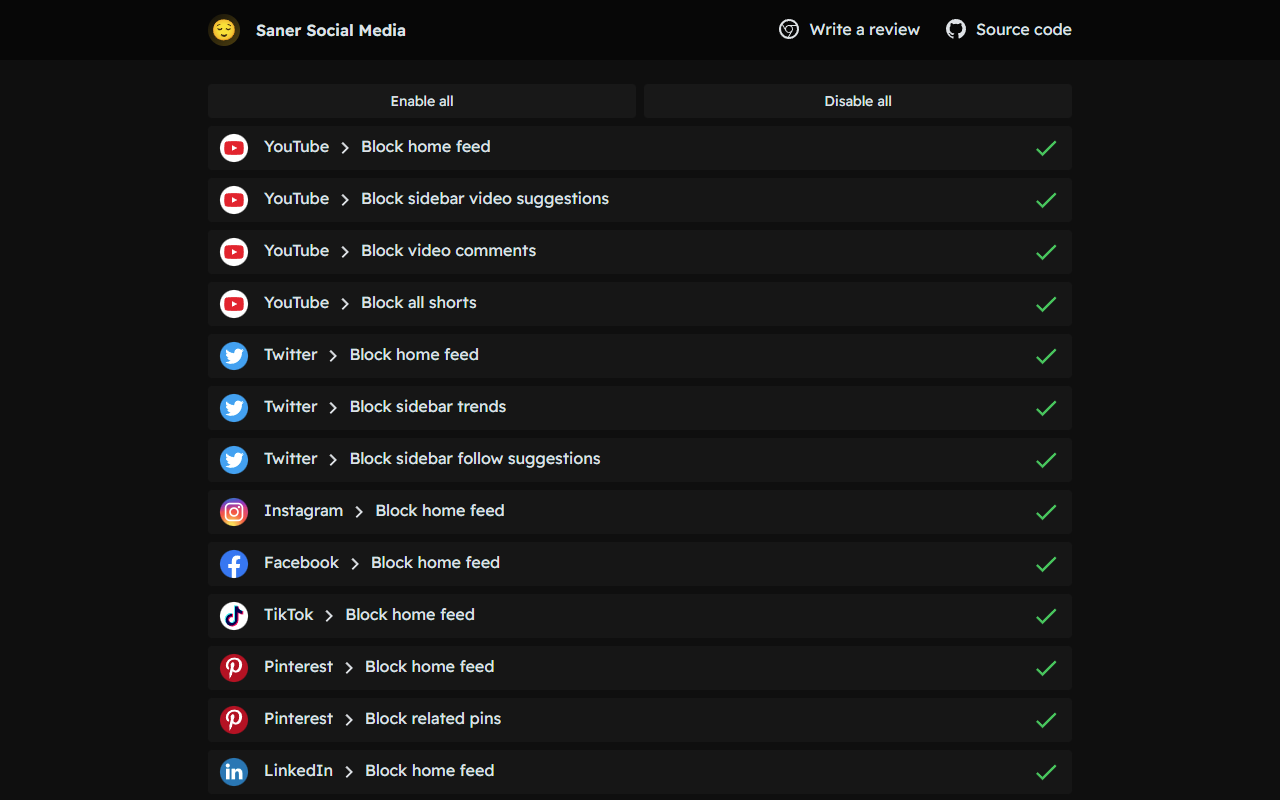1280x800 pixels.
Task: Click chevron in YouTube Block all shorts row
Action: [x=345, y=304]
